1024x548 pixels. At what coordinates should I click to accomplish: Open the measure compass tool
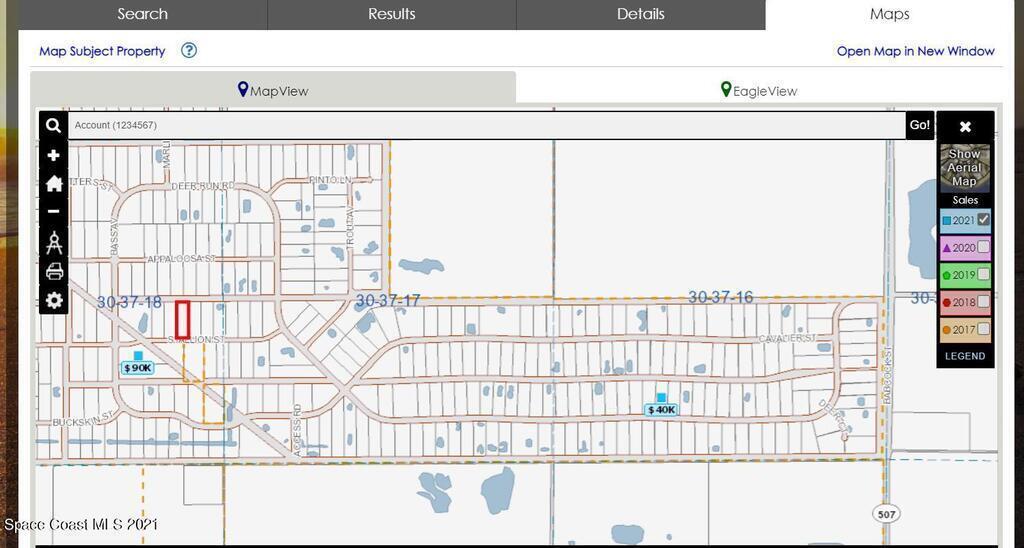[54, 242]
